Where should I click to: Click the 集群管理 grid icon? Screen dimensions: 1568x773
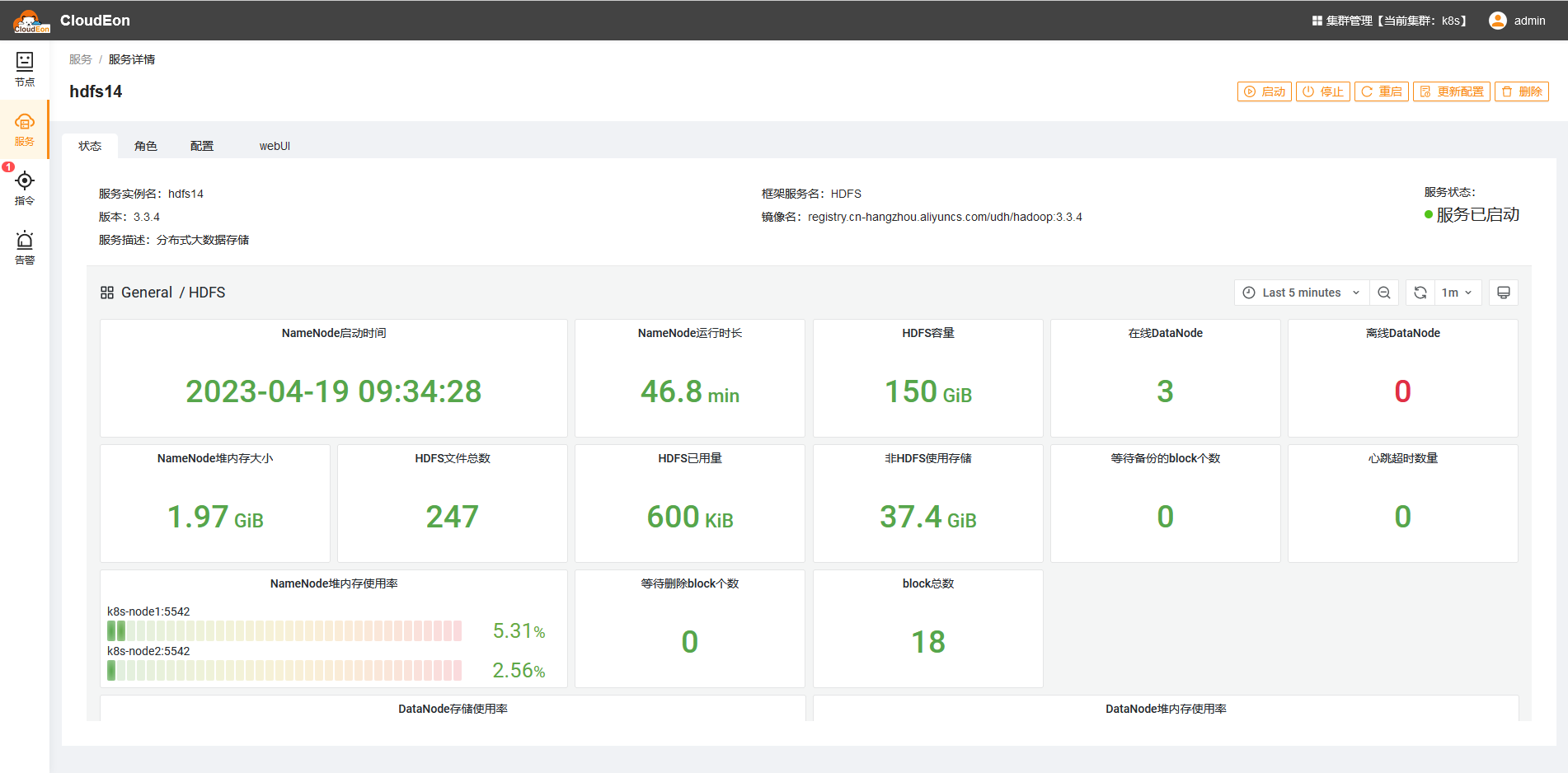coord(1317,21)
